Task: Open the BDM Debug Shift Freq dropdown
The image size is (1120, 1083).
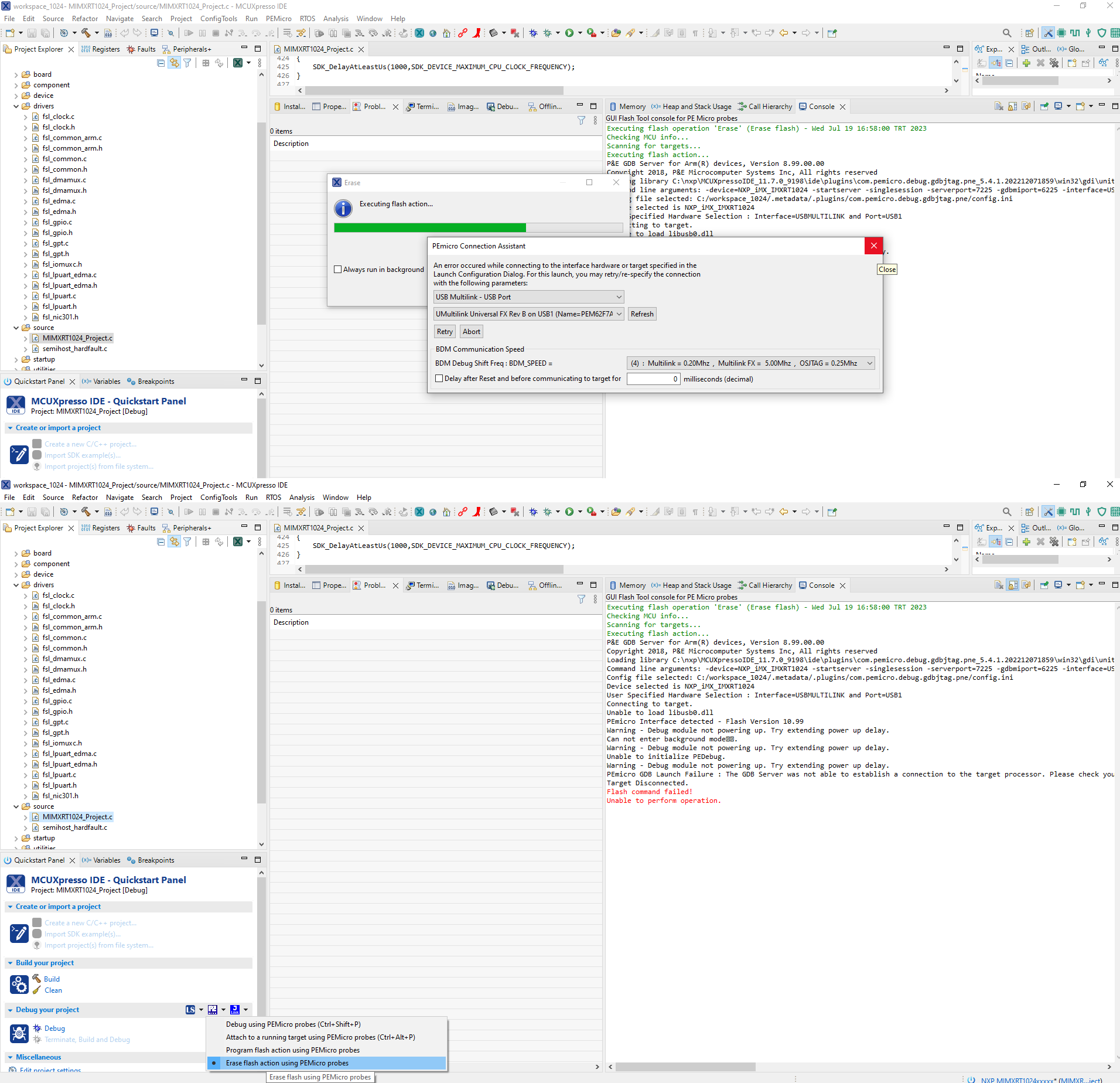Action: (x=750, y=363)
